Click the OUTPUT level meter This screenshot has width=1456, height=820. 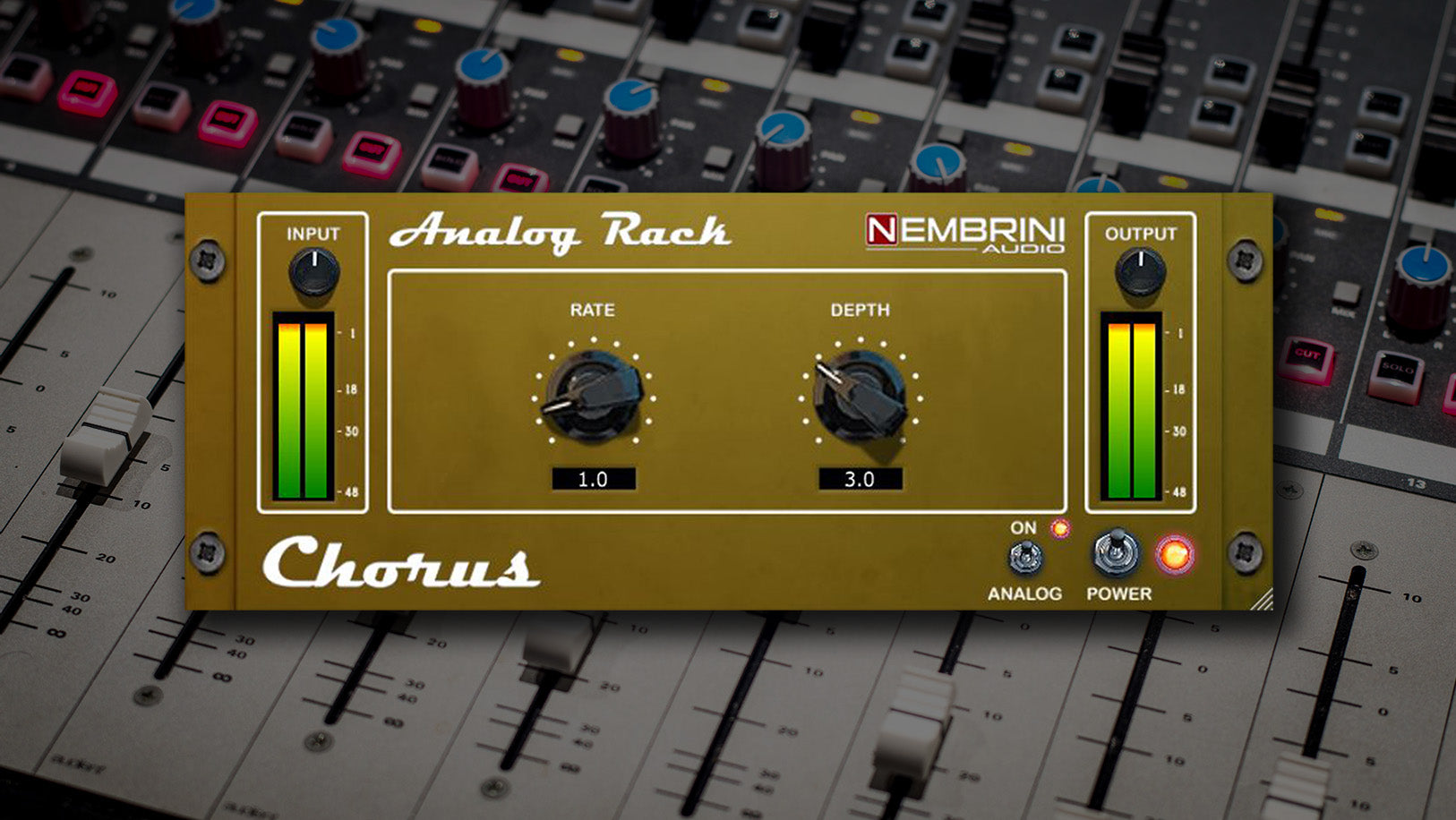coord(1131,406)
